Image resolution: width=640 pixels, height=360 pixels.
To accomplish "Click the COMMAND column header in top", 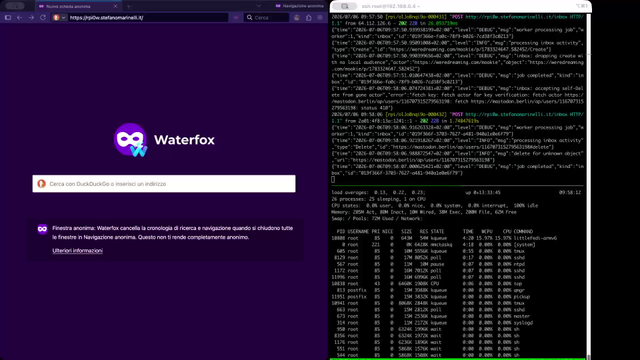I will click(523, 231).
